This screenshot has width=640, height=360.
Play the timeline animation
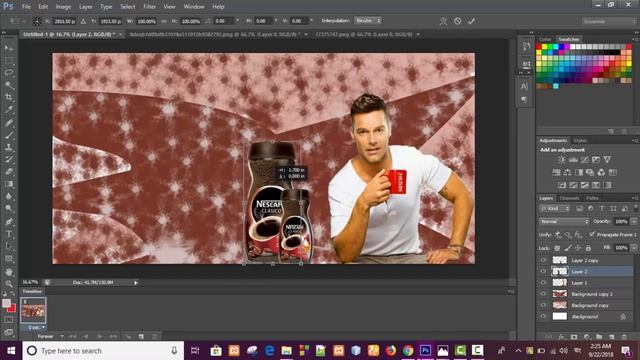point(99,336)
